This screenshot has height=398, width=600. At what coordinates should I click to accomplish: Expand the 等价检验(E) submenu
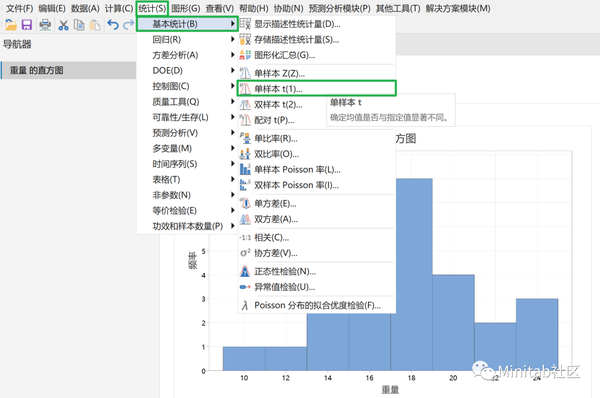click(188, 210)
